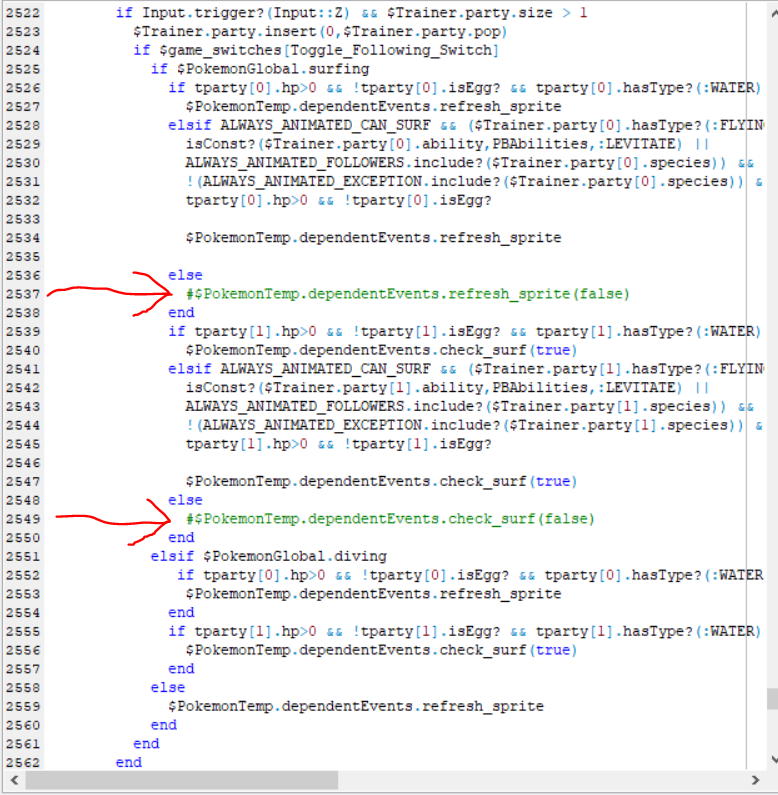Click horizontal scrollbar left arrow
Image resolution: width=778 pixels, height=795 pixels.
[x=14, y=780]
